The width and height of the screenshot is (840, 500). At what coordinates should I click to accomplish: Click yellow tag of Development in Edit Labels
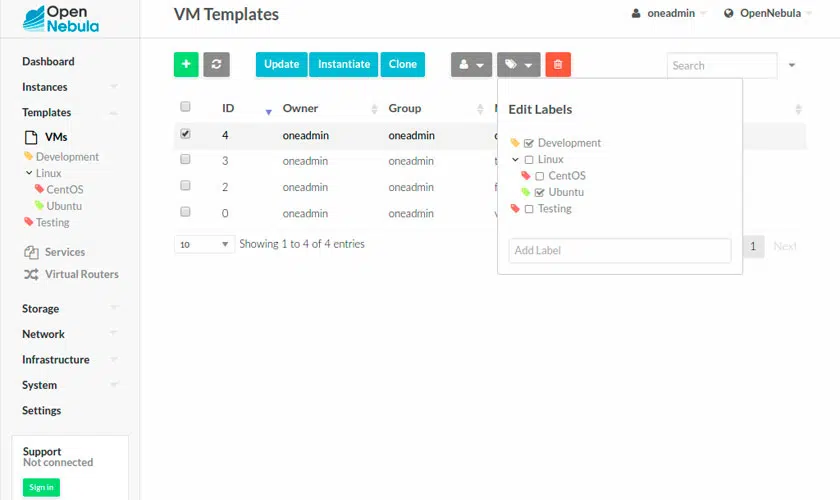click(515, 143)
